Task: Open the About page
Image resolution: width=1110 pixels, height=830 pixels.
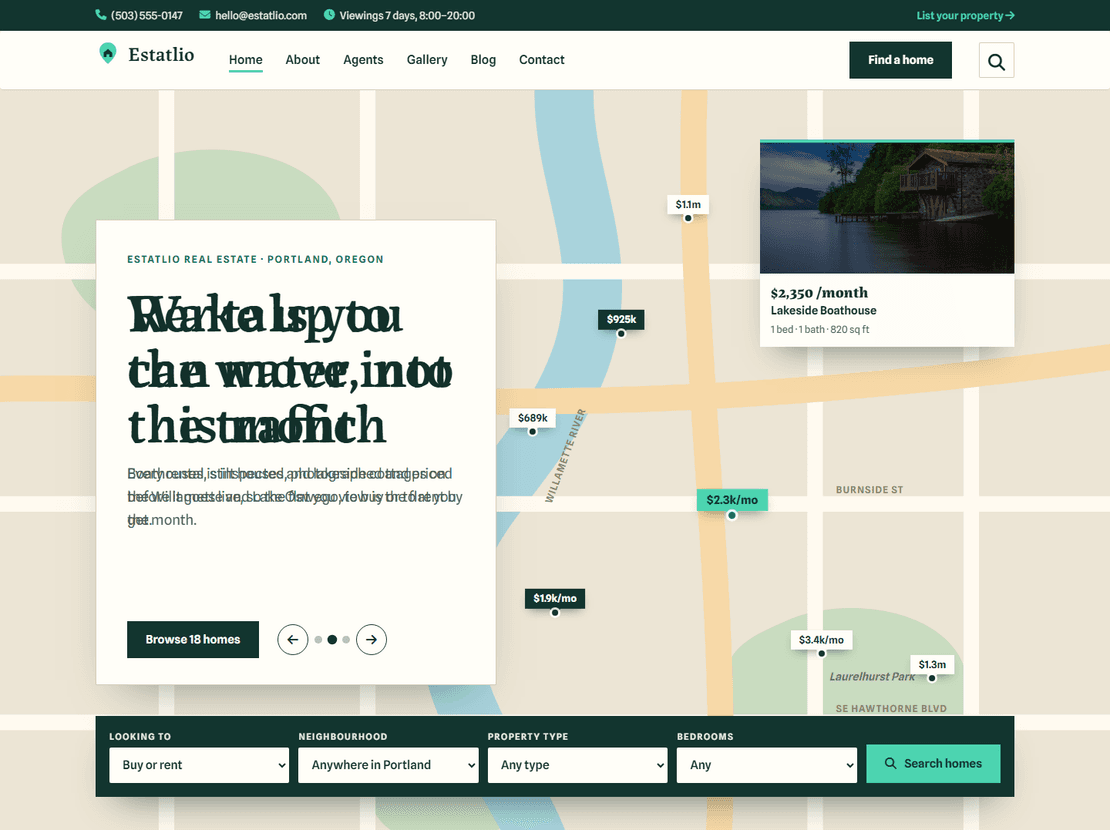Action: (302, 60)
